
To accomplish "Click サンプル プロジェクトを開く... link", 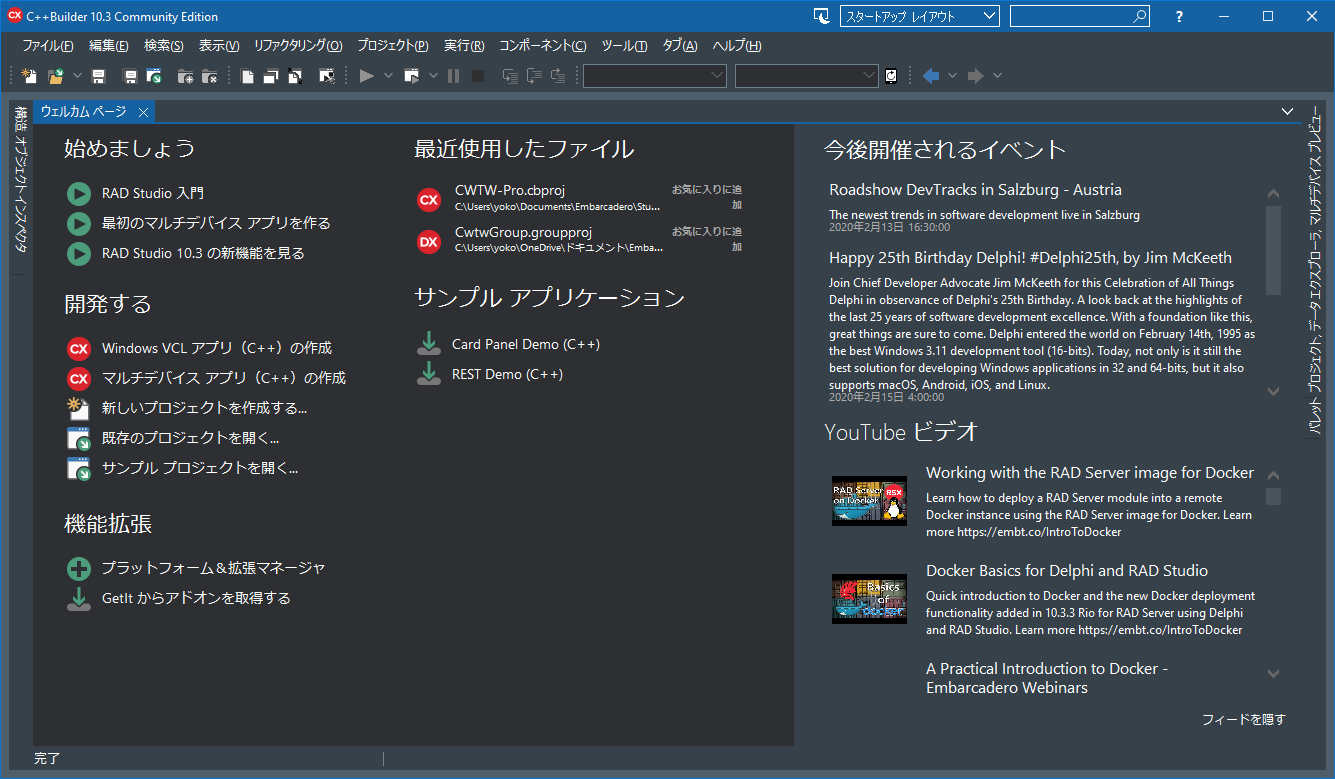I will click(x=200, y=468).
